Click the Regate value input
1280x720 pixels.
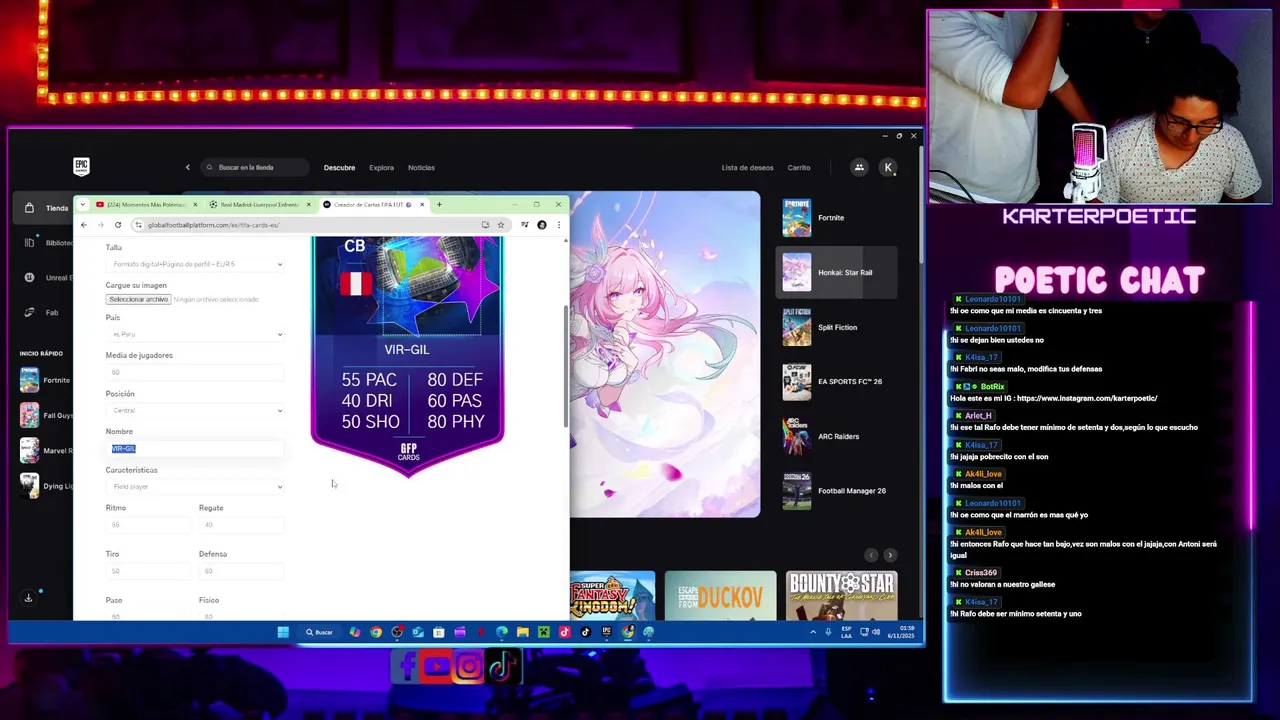click(x=241, y=525)
